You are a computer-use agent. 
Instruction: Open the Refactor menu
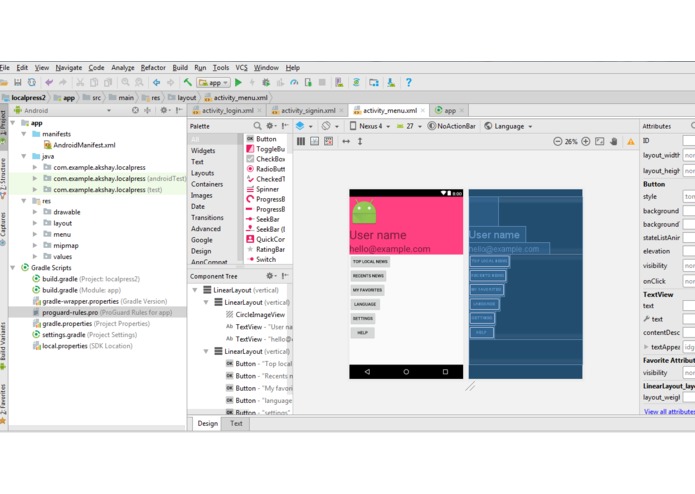[x=153, y=68]
